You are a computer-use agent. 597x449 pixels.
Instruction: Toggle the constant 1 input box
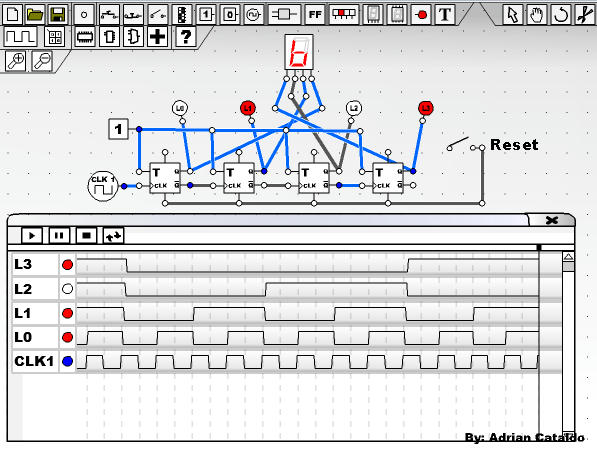pos(118,129)
